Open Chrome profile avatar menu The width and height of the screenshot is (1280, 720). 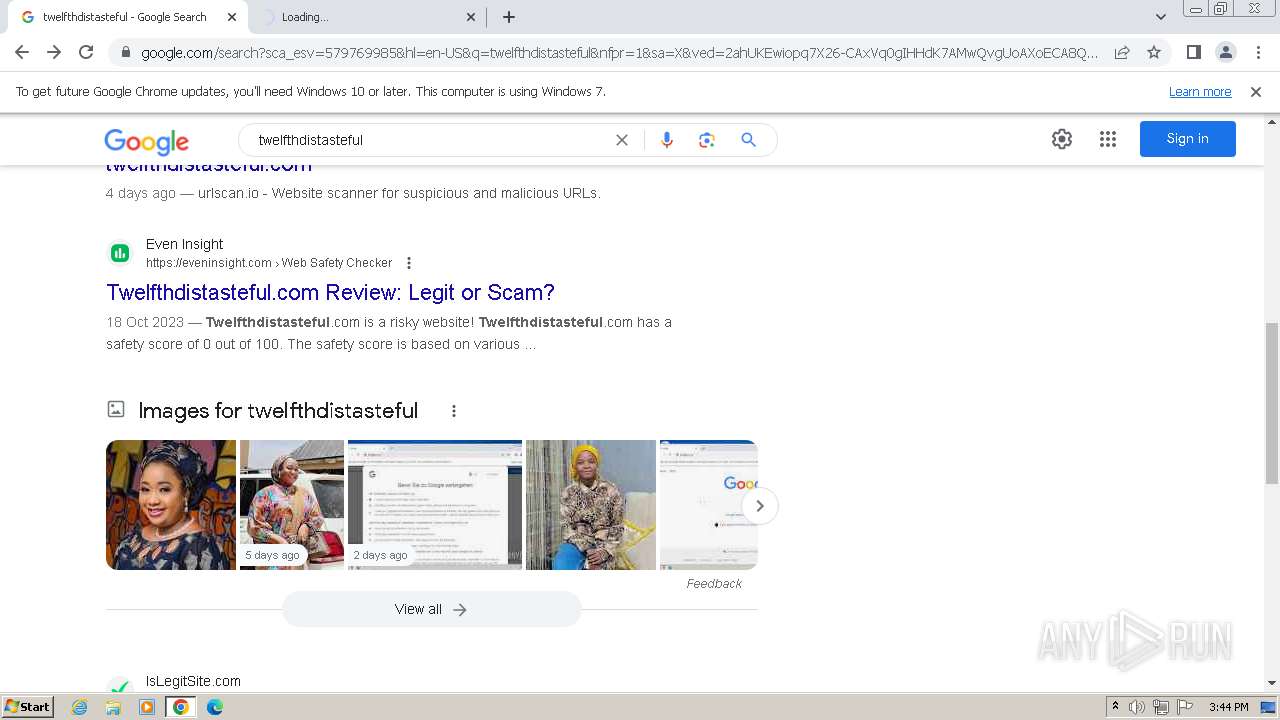tap(1225, 52)
